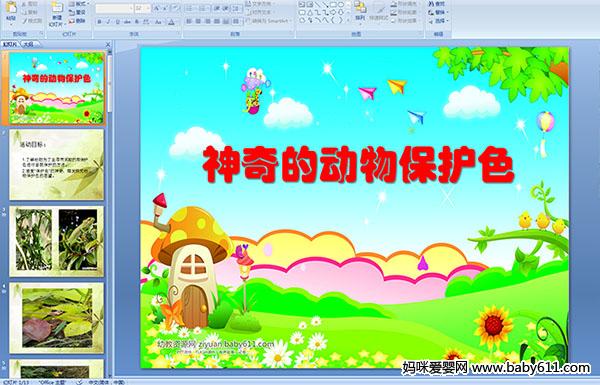
Task: Click the Find button in Editing group
Action: tap(437, 4)
